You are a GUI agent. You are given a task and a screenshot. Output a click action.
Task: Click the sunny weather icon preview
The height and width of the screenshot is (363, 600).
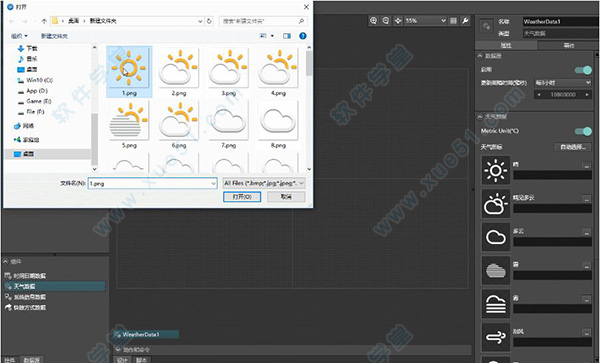pos(496,170)
